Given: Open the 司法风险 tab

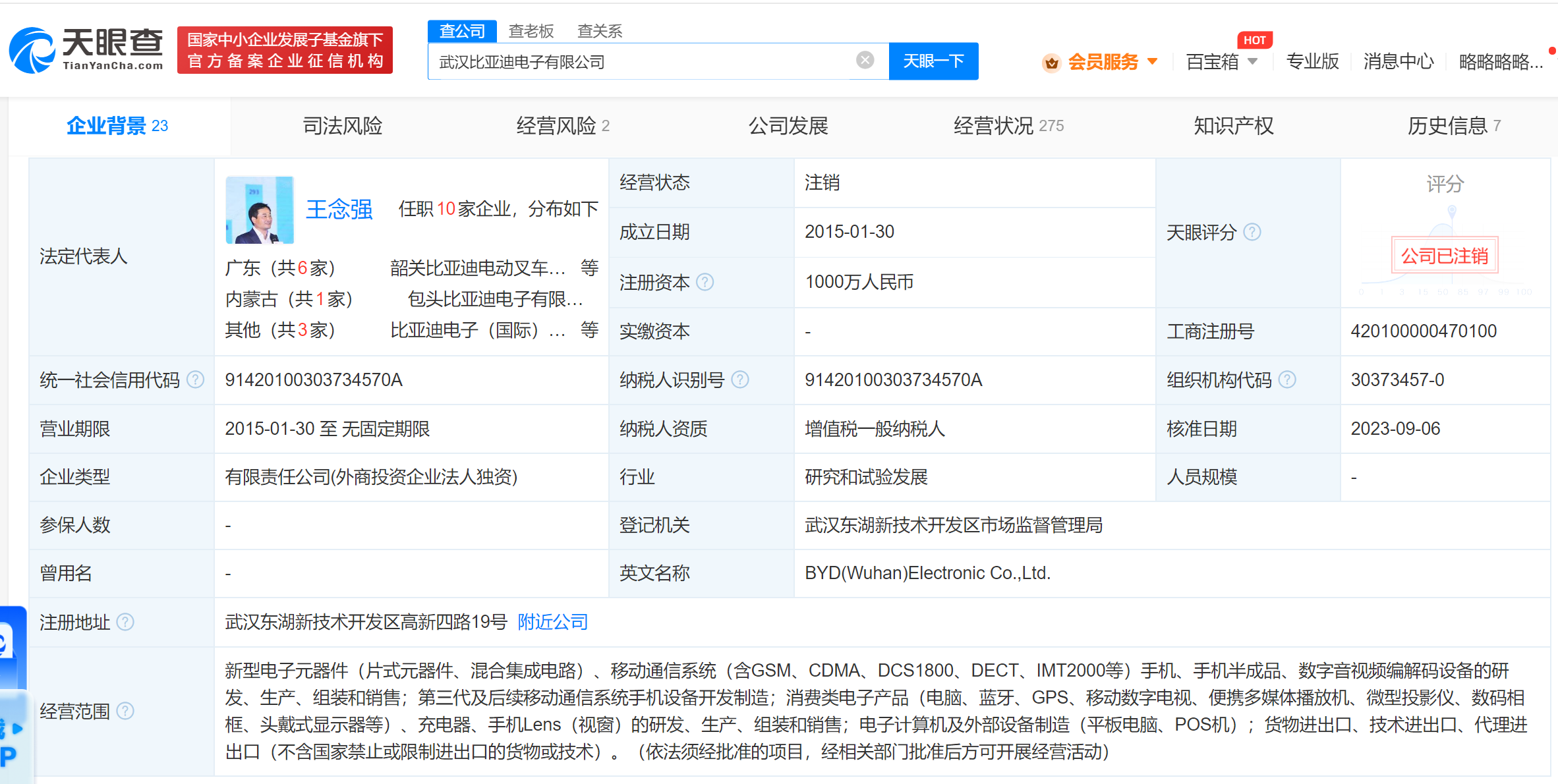Looking at the screenshot, I should coord(342,125).
